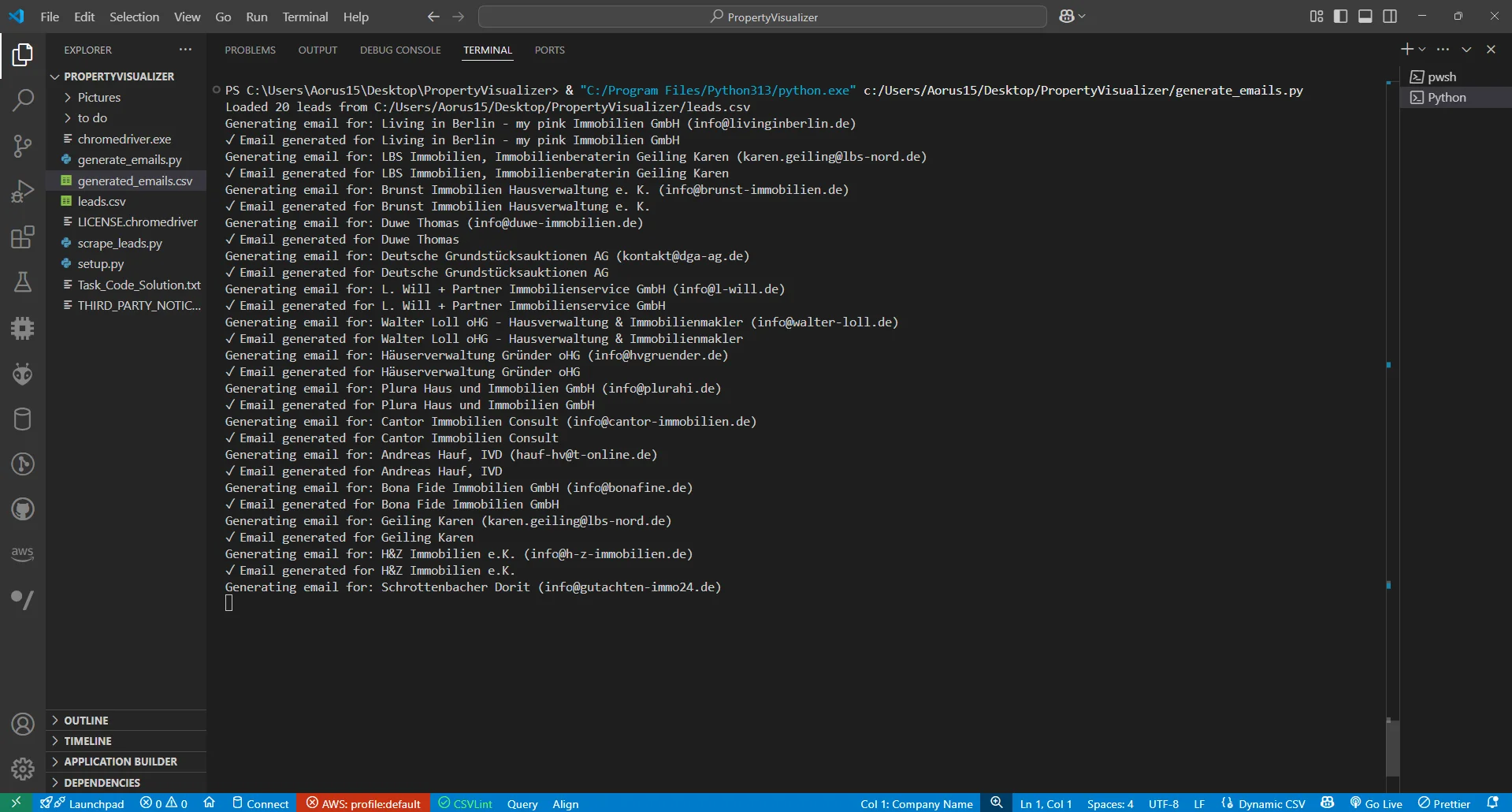Open the new terminal launch profile dropdown
Viewport: 1512px width, 812px height.
[x=1422, y=50]
